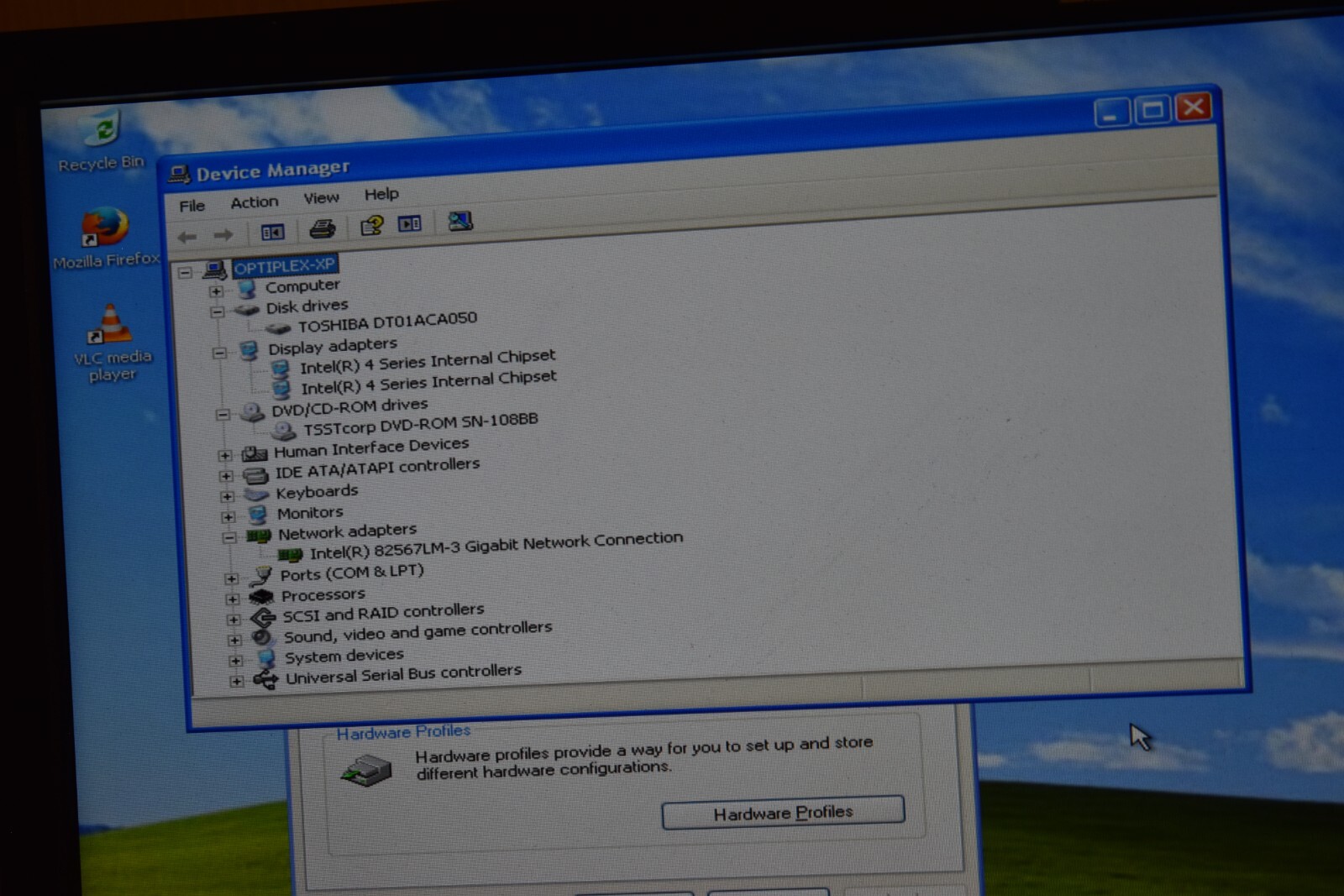Image resolution: width=1344 pixels, height=896 pixels.
Task: Click the Keyboards category icon
Action: coord(256,495)
